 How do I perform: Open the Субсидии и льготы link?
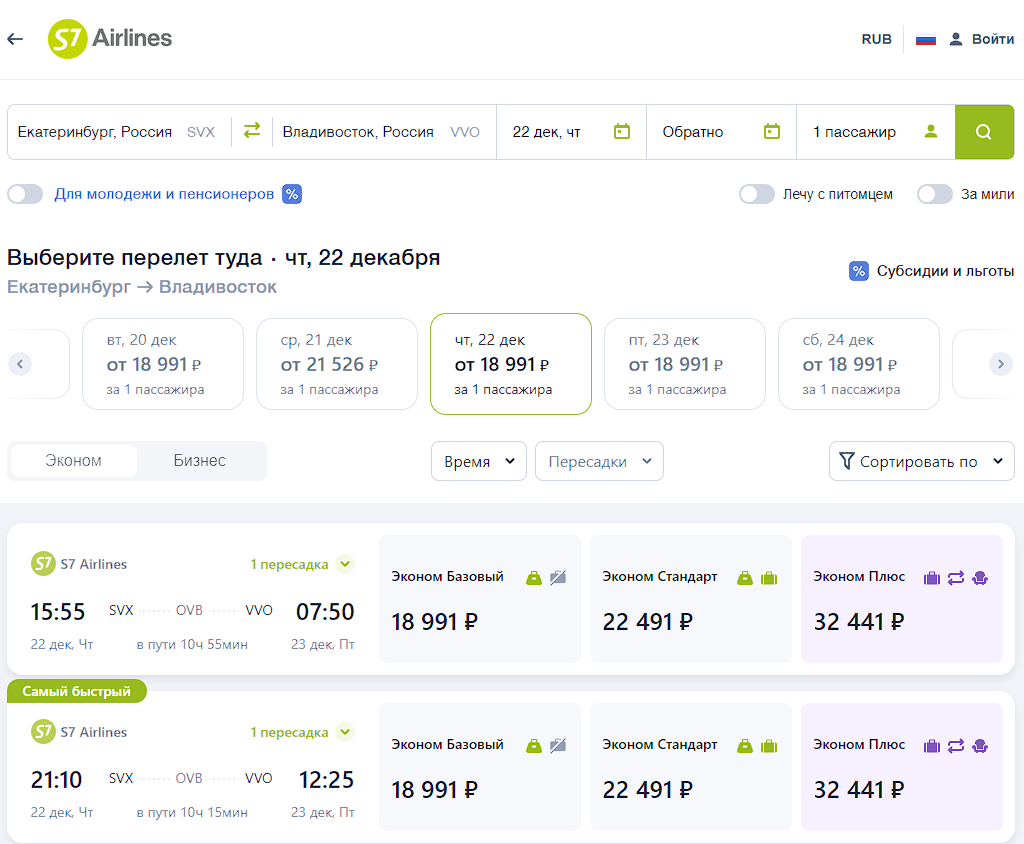[931, 271]
